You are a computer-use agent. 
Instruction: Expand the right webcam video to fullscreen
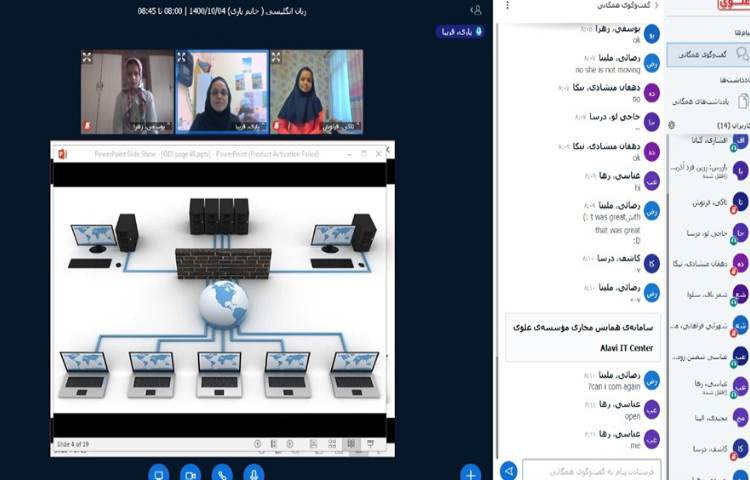[276, 58]
